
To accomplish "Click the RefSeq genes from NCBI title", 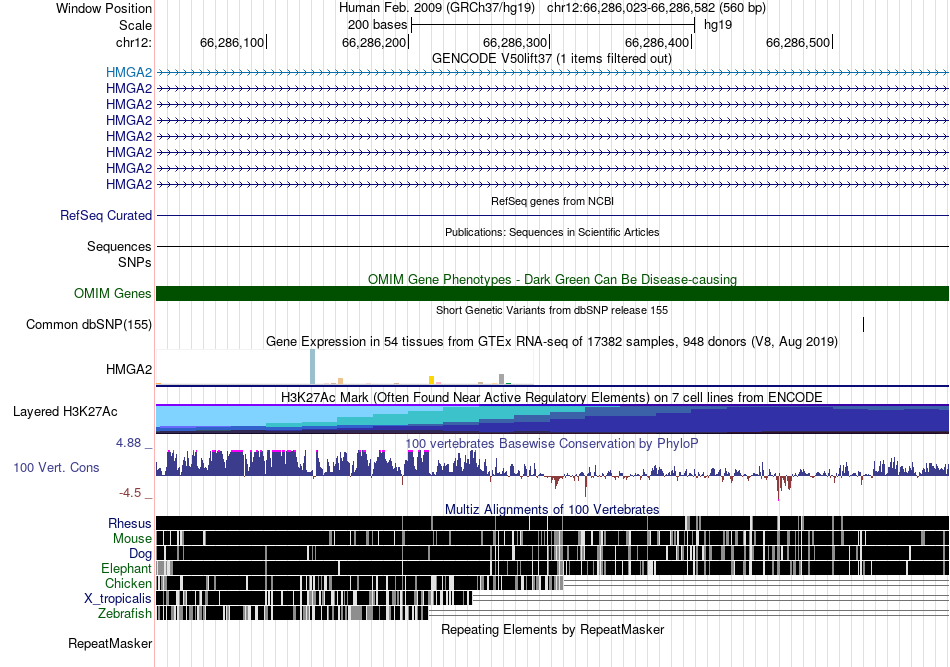I will click(x=553, y=201).
